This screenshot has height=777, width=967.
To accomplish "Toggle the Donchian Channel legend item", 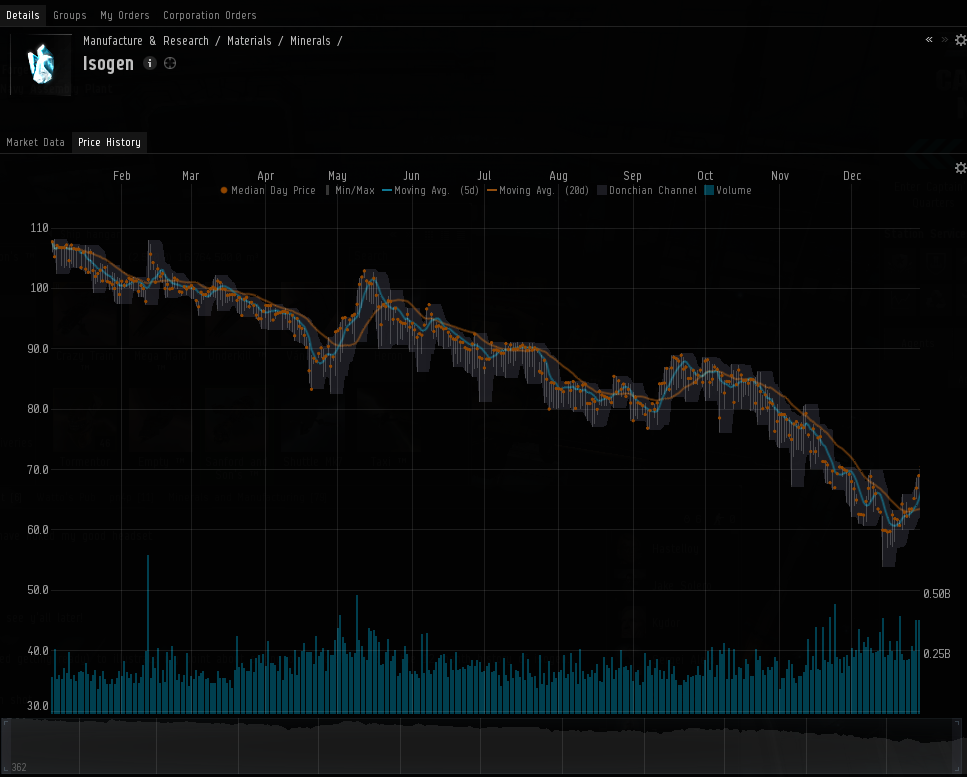I will click(646, 191).
